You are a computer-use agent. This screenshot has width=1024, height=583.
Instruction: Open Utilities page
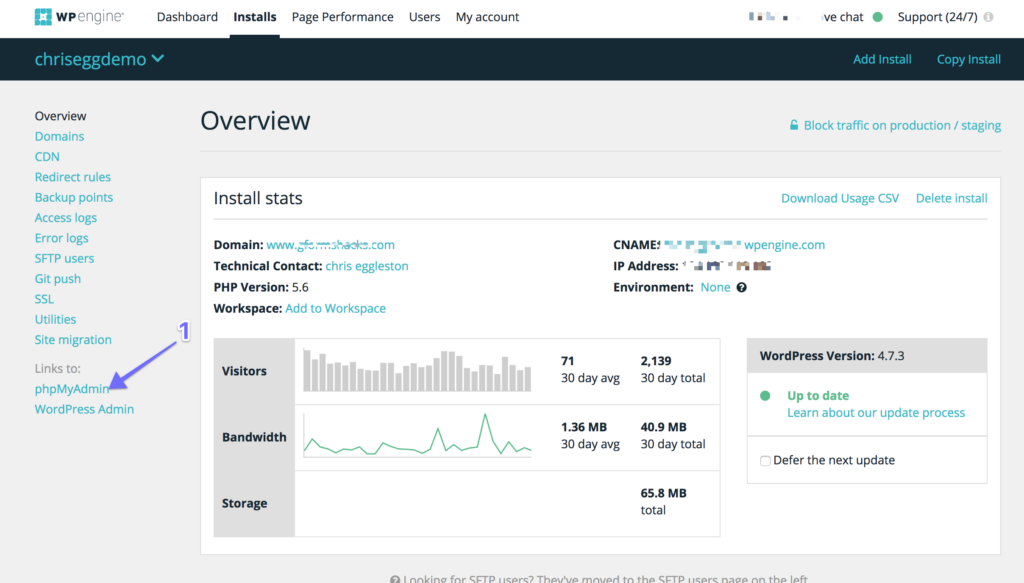(x=56, y=319)
